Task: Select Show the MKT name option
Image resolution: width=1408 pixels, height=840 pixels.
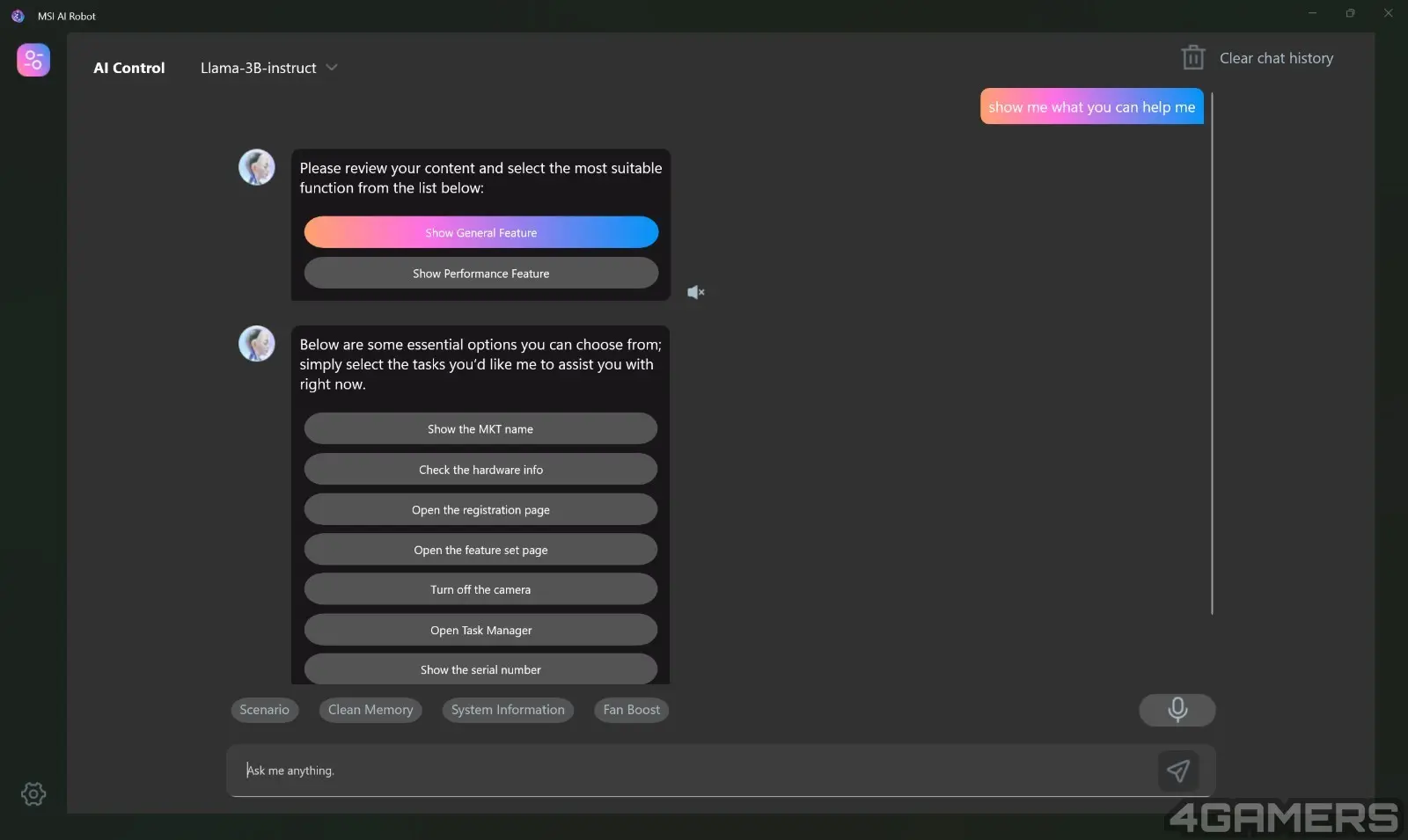Action: click(480, 428)
